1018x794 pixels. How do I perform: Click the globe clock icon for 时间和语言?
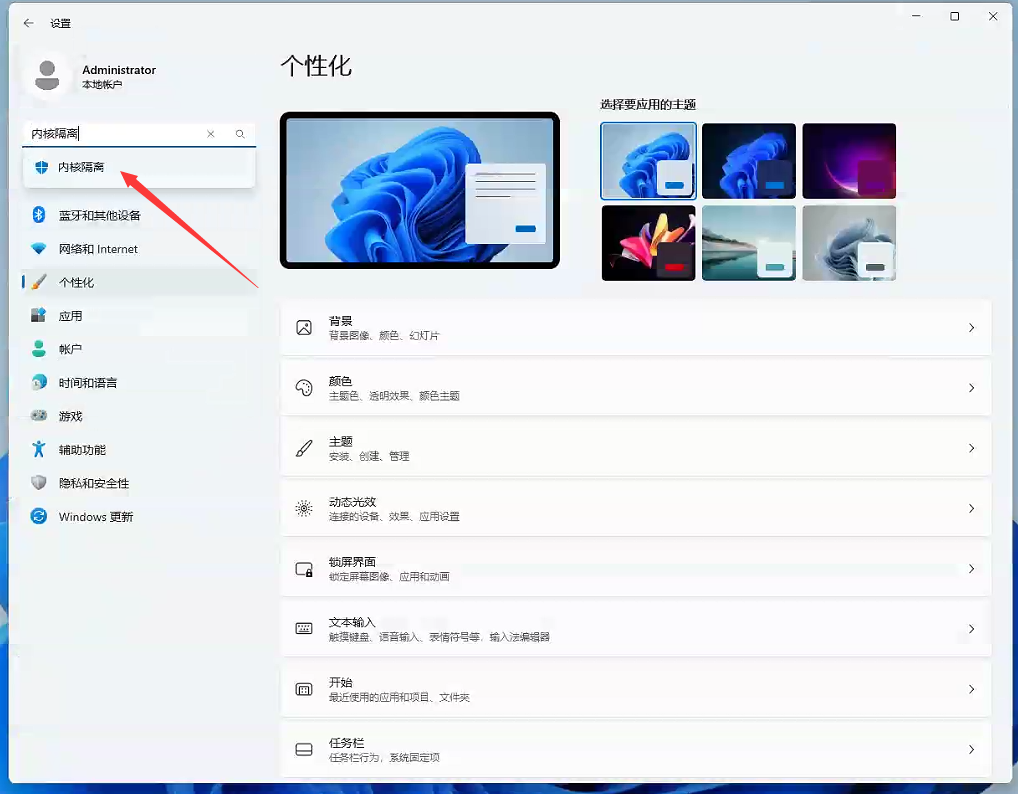point(38,382)
